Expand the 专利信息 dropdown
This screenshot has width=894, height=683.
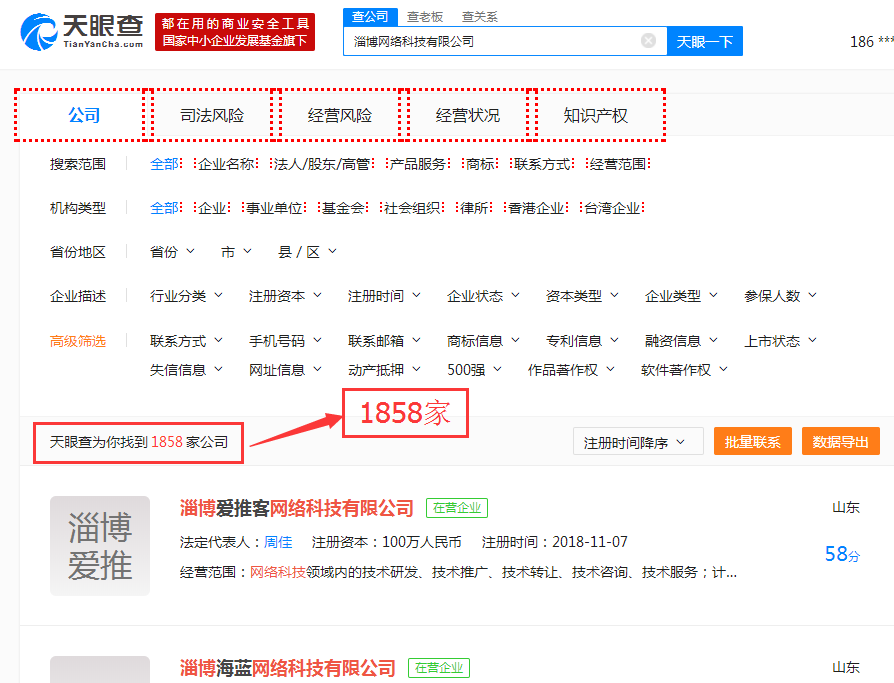point(582,341)
